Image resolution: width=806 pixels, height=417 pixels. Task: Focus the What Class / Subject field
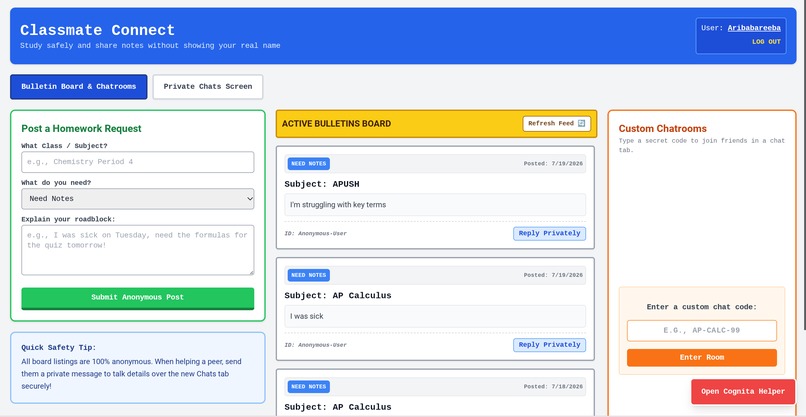(x=138, y=162)
